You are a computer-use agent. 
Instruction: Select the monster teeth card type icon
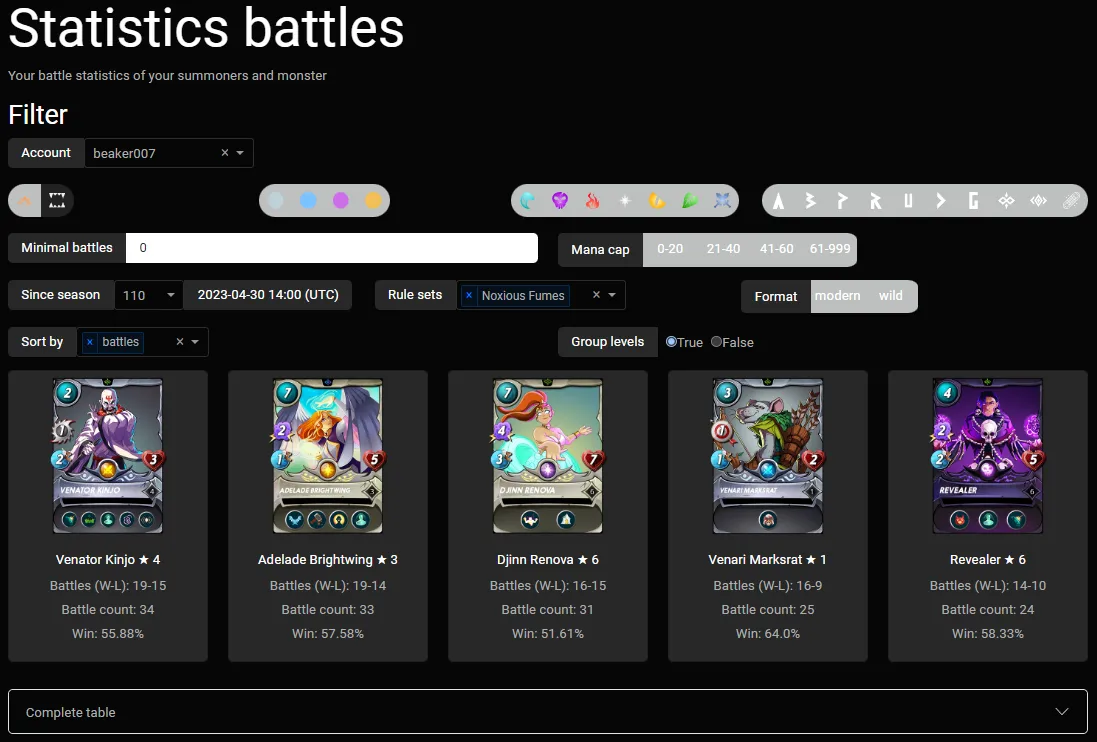[57, 201]
